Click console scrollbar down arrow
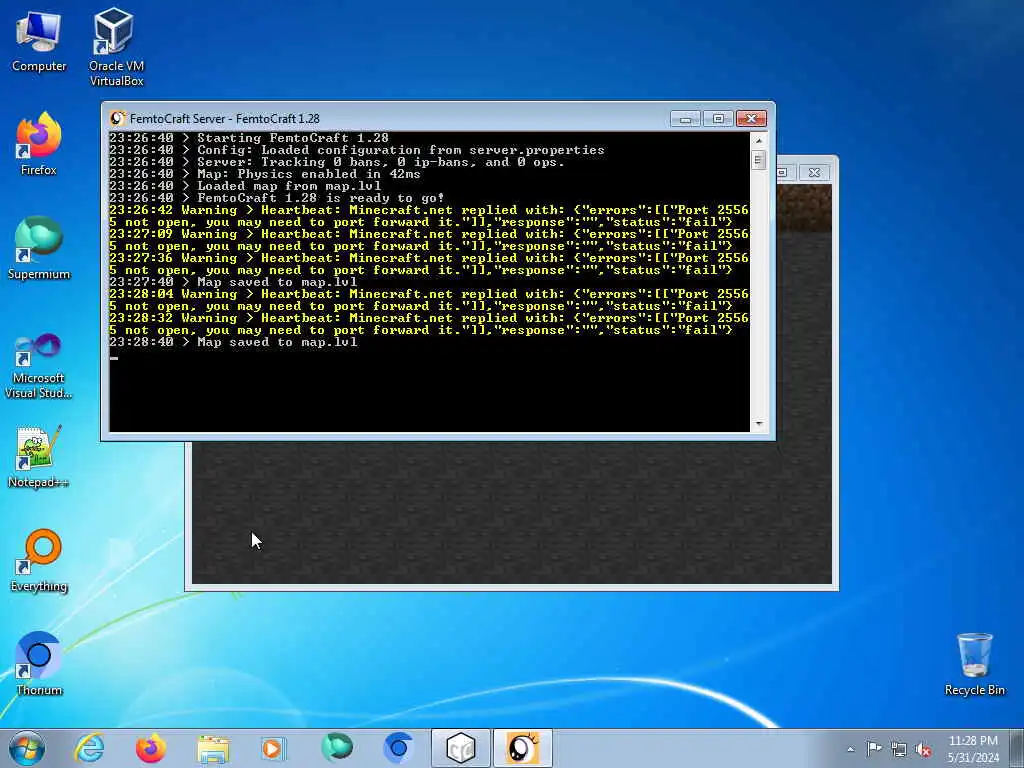The height and width of the screenshot is (768, 1024). click(758, 424)
